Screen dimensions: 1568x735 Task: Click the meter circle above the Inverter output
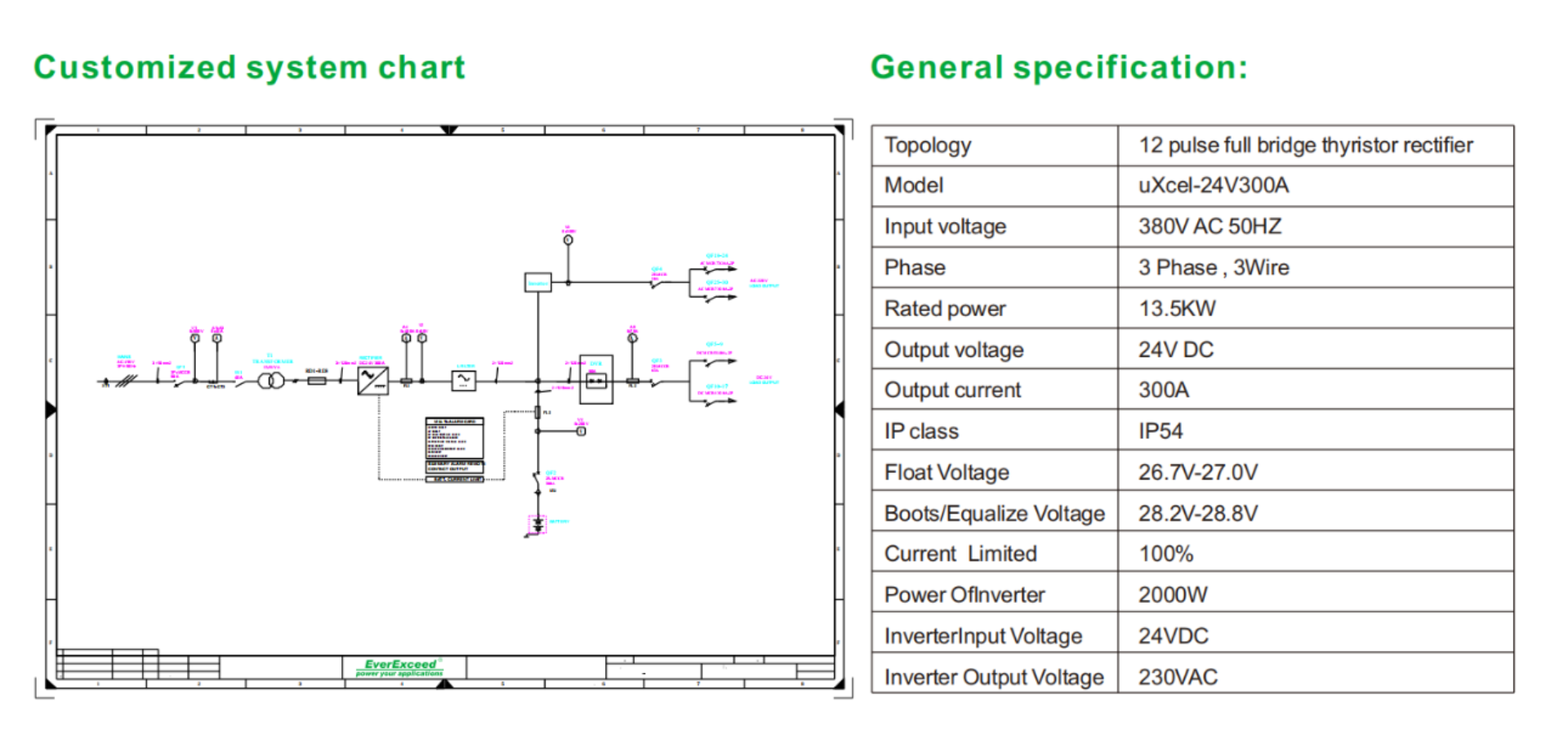568,240
